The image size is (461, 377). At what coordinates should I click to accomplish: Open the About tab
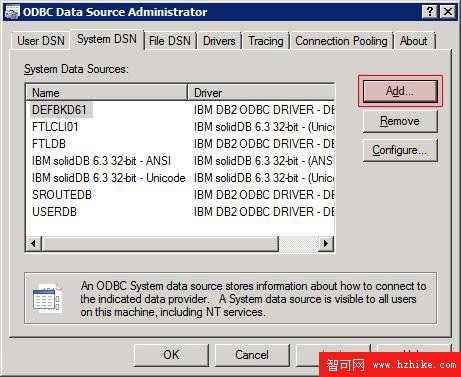click(413, 41)
